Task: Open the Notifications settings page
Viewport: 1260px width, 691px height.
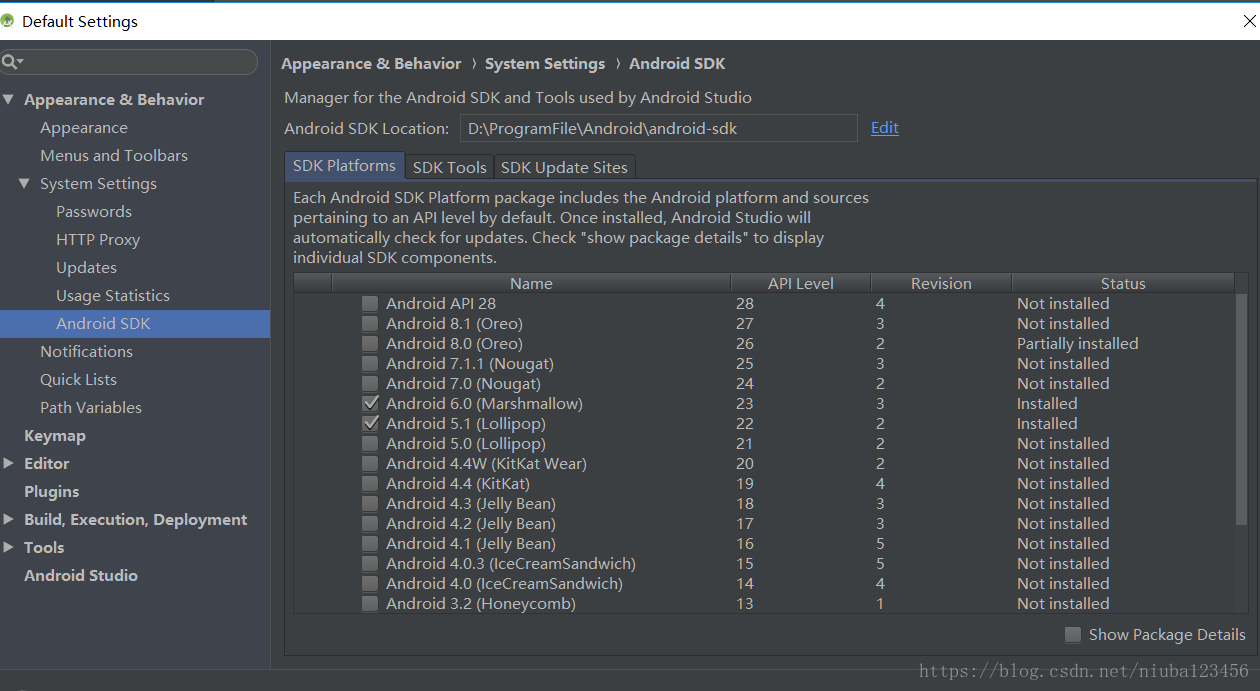Action: point(87,351)
